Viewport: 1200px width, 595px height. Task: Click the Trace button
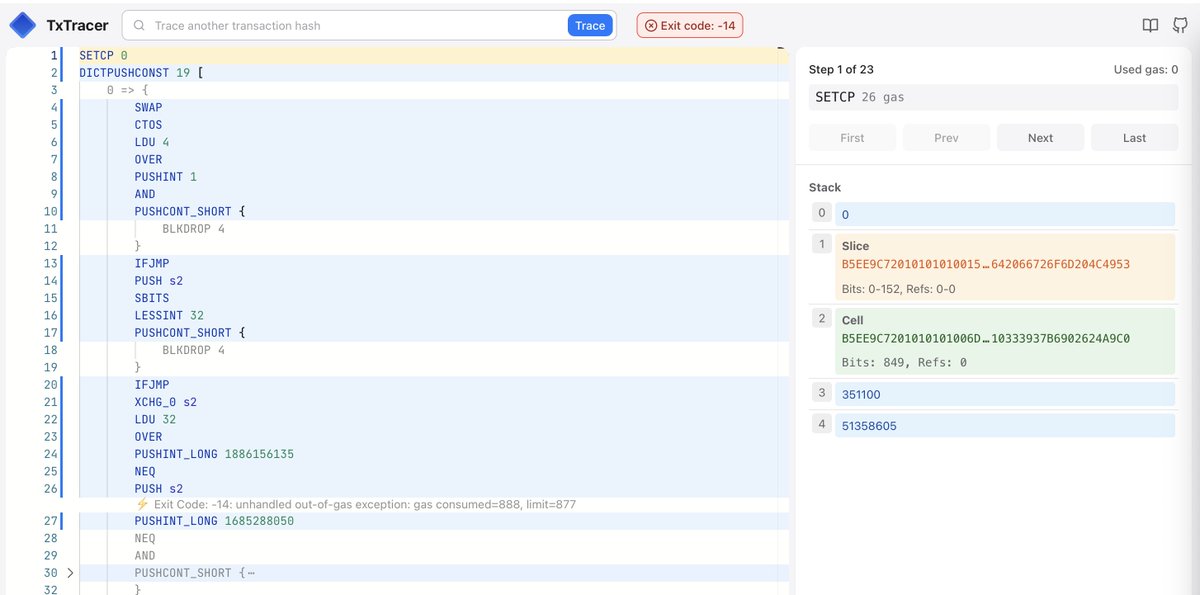coord(590,25)
